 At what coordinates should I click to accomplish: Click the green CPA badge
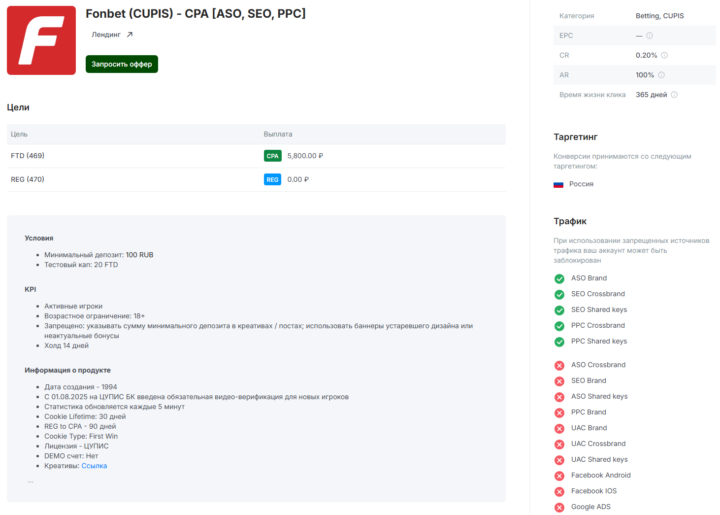(x=273, y=156)
